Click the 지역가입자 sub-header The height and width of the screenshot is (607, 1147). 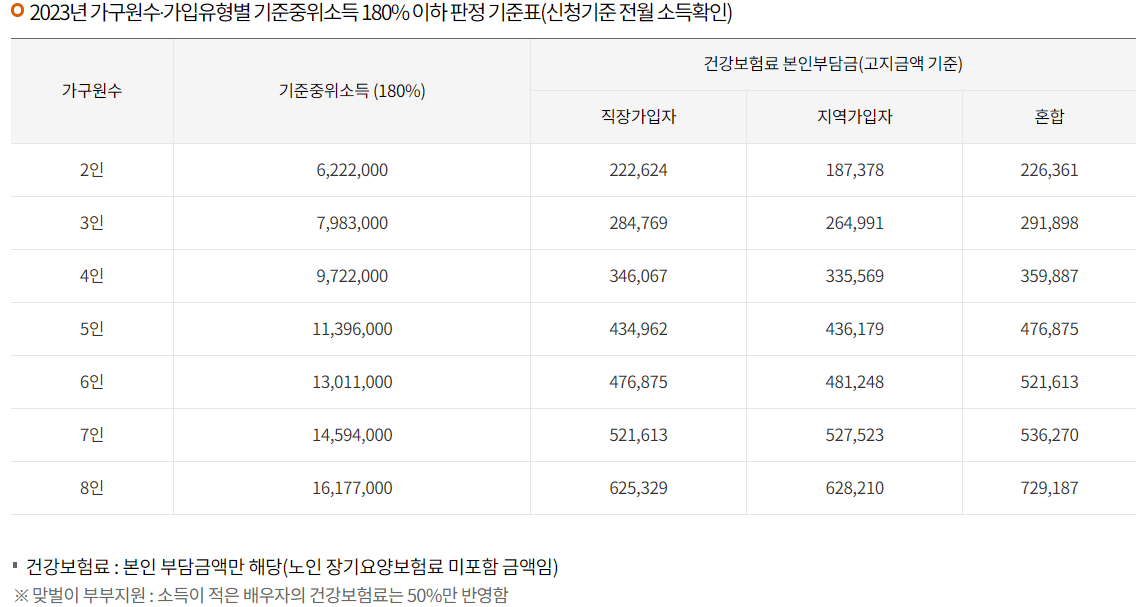click(x=854, y=117)
